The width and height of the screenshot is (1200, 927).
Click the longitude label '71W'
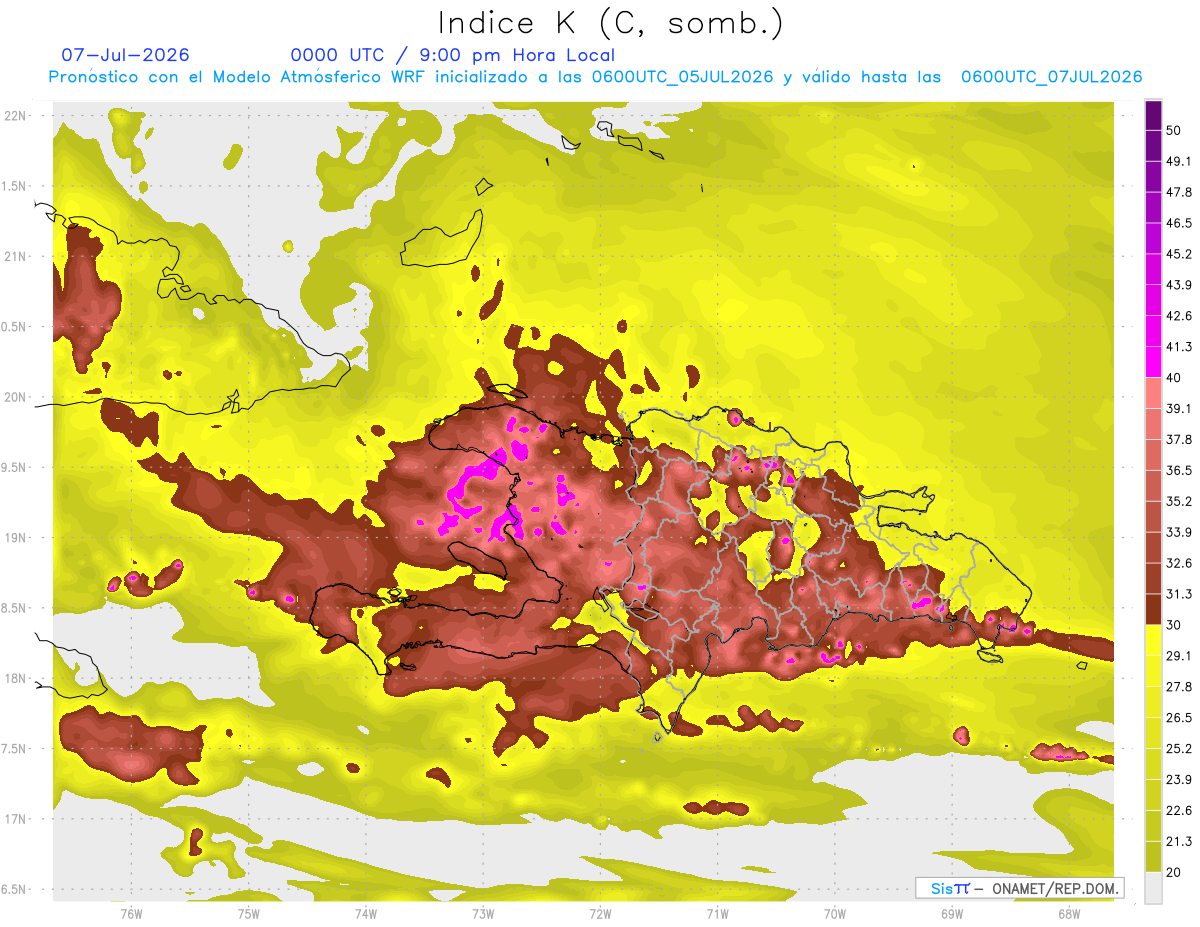pyautogui.click(x=717, y=914)
